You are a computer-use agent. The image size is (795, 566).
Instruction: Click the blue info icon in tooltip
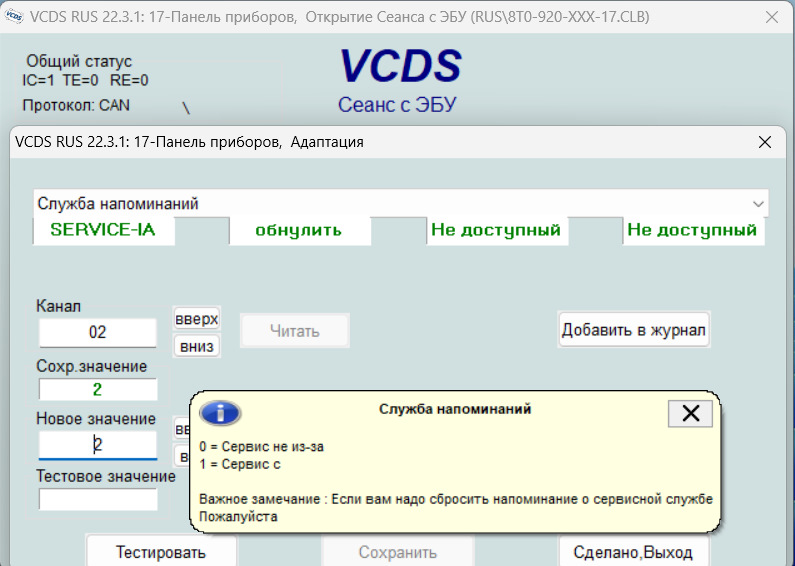coord(221,413)
